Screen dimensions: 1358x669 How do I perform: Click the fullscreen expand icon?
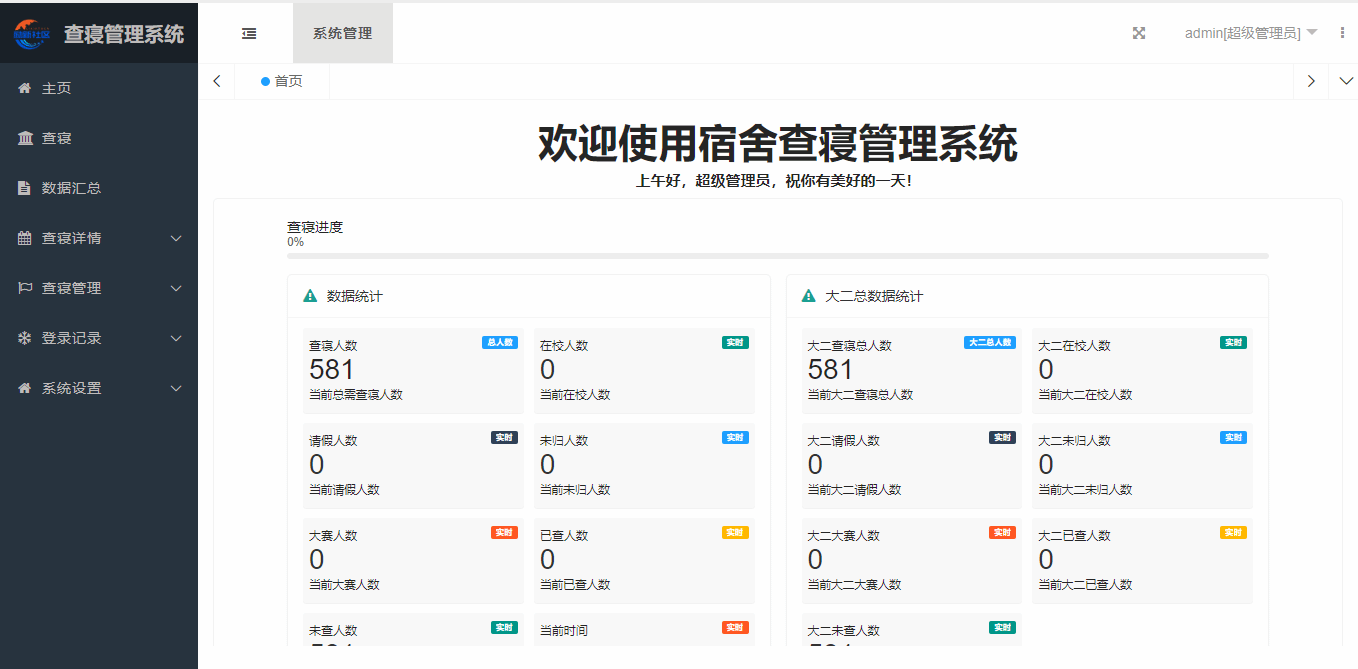click(x=1138, y=33)
